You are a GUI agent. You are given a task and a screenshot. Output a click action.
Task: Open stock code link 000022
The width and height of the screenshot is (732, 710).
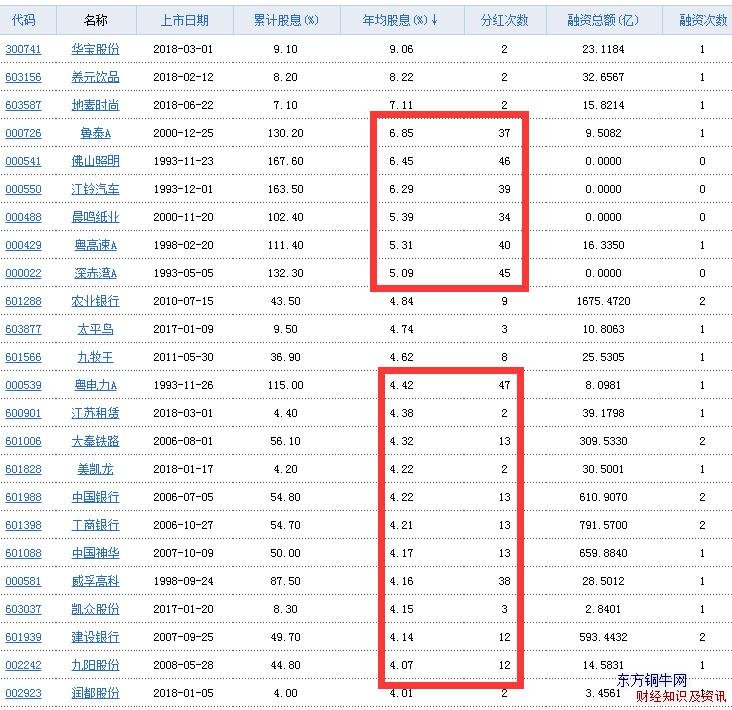[23, 273]
